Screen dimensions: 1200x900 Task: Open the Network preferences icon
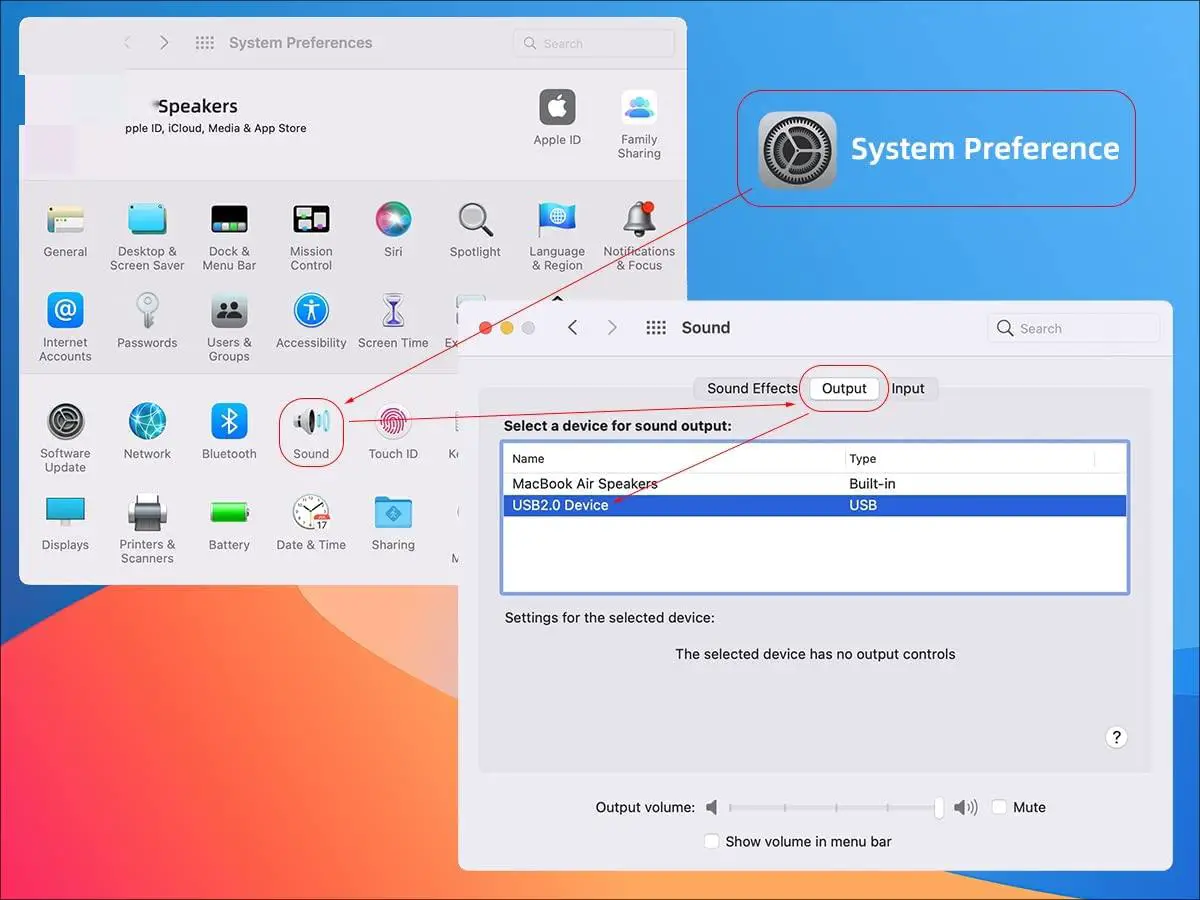(147, 423)
